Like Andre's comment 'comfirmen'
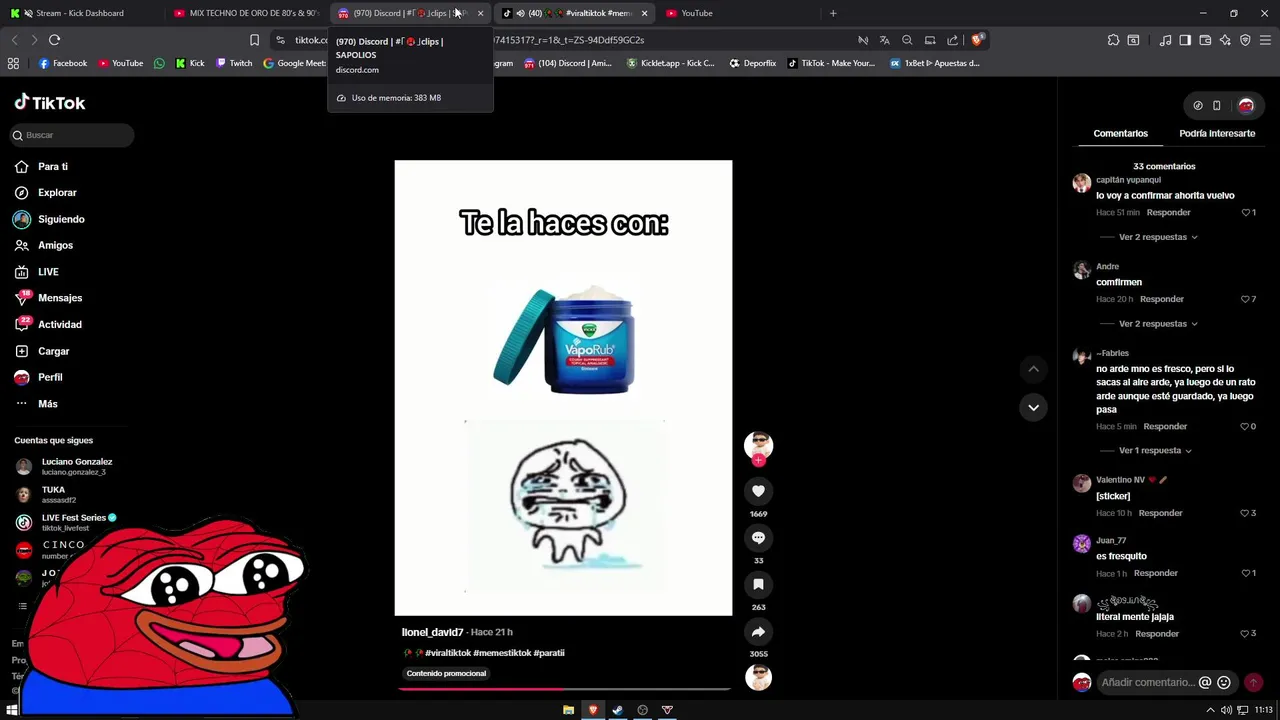1280x720 pixels. point(1246,299)
